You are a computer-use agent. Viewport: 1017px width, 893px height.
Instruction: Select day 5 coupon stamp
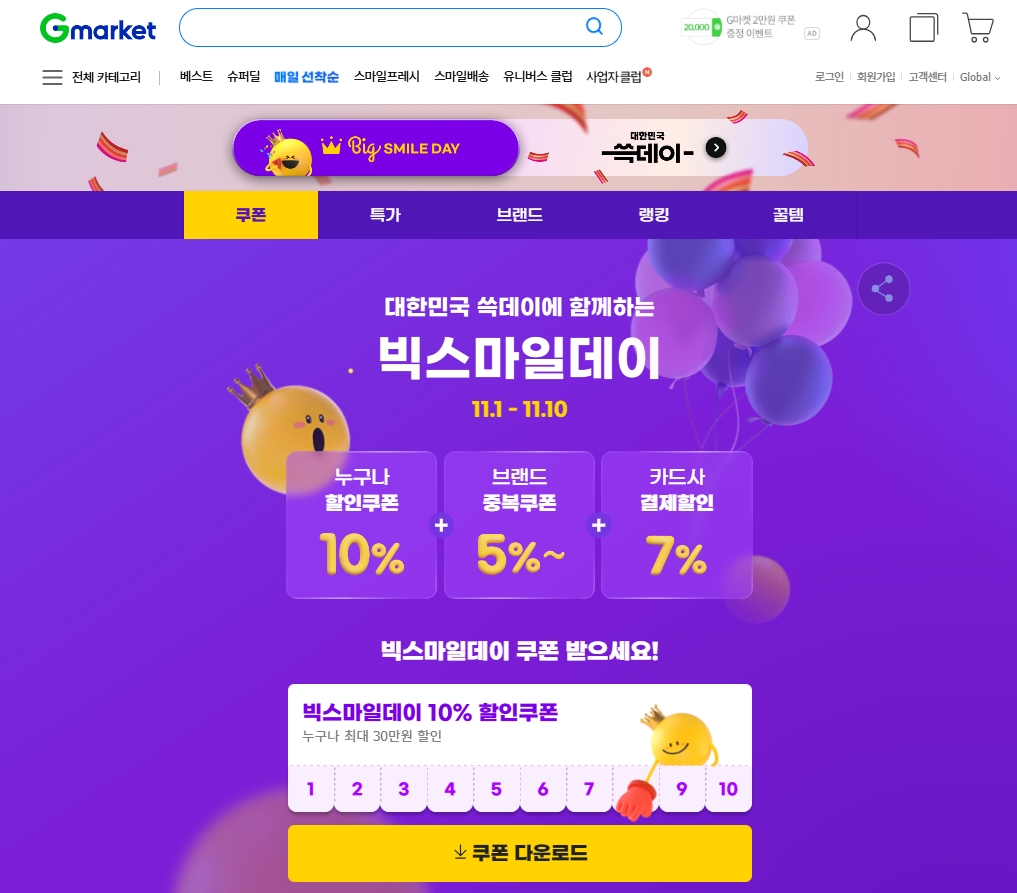496,789
